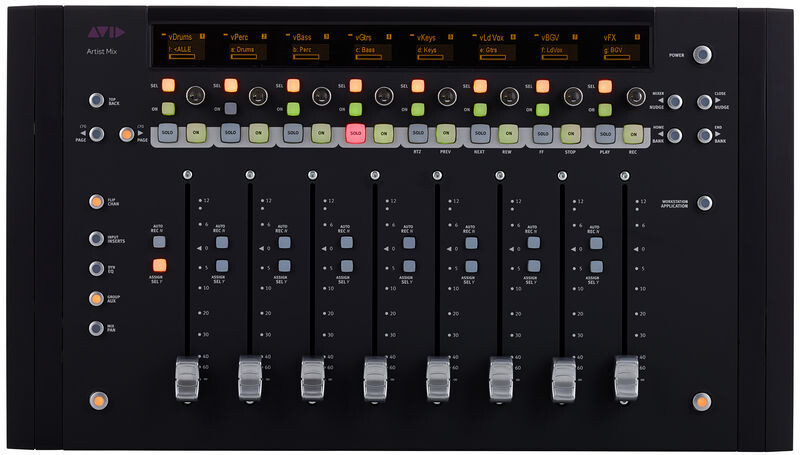Tap the SEL button under vGtrs
Screen dimensions: 800x455
tap(356, 85)
